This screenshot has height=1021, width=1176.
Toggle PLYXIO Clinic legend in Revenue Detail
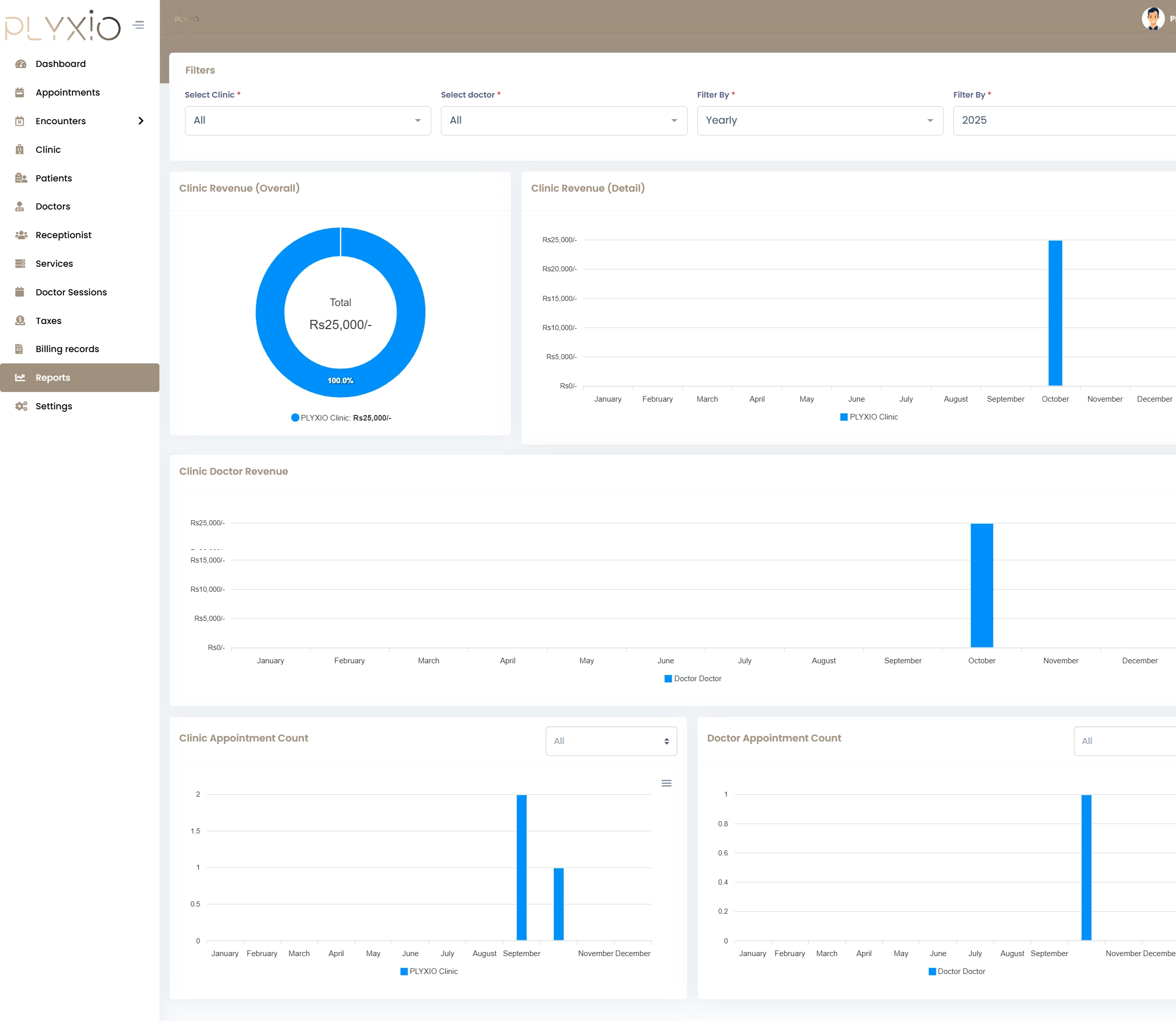pos(868,417)
